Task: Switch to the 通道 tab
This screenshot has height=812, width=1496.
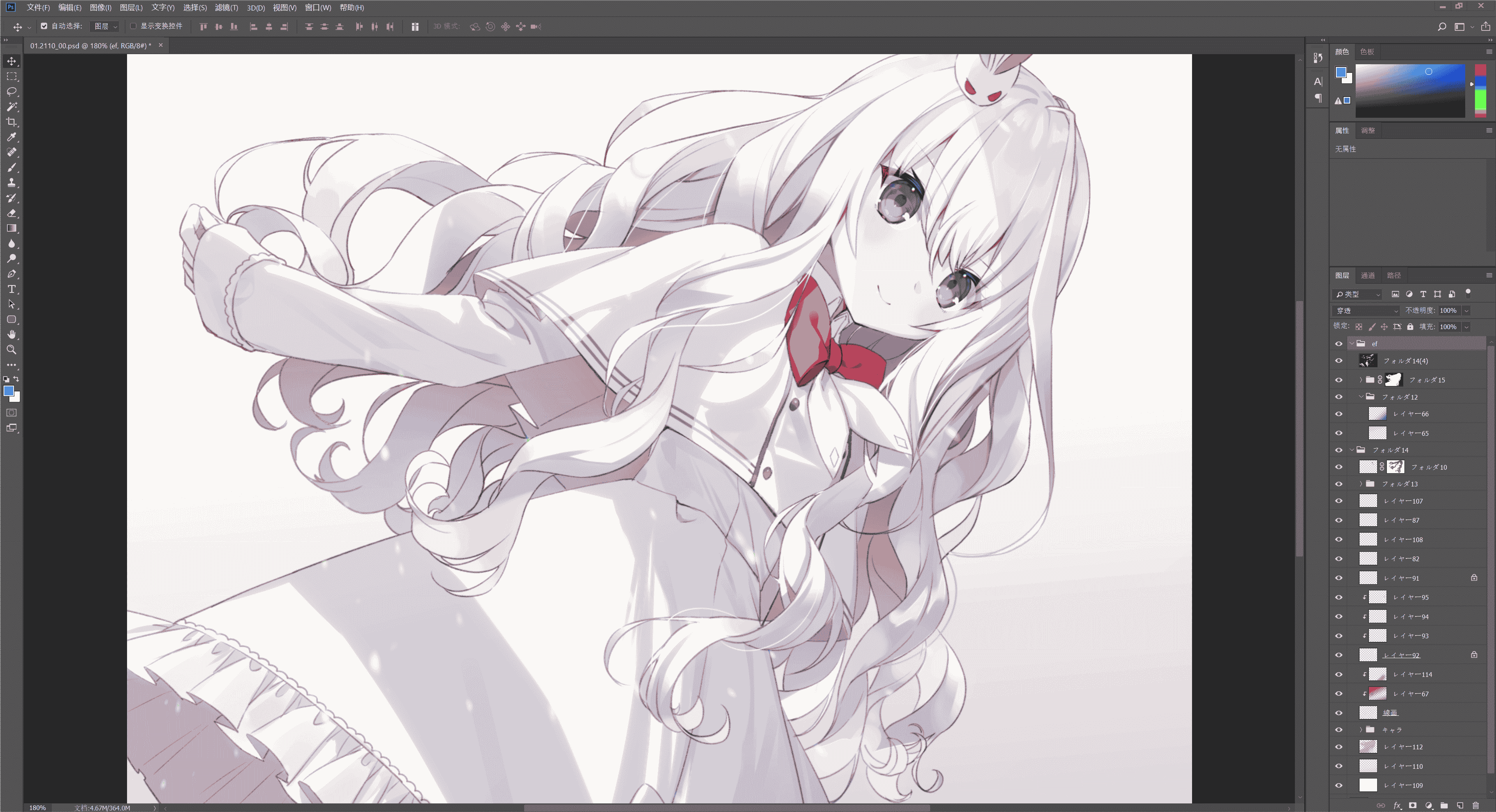Action: [x=1368, y=275]
